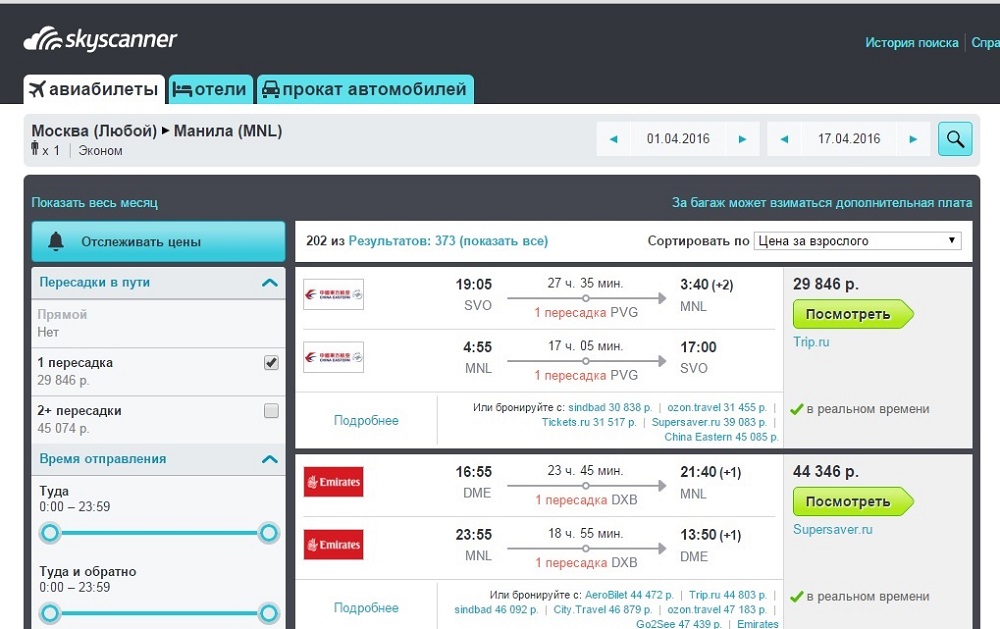Uncheck the '1 пересадка' checkbox

[x=271, y=362]
